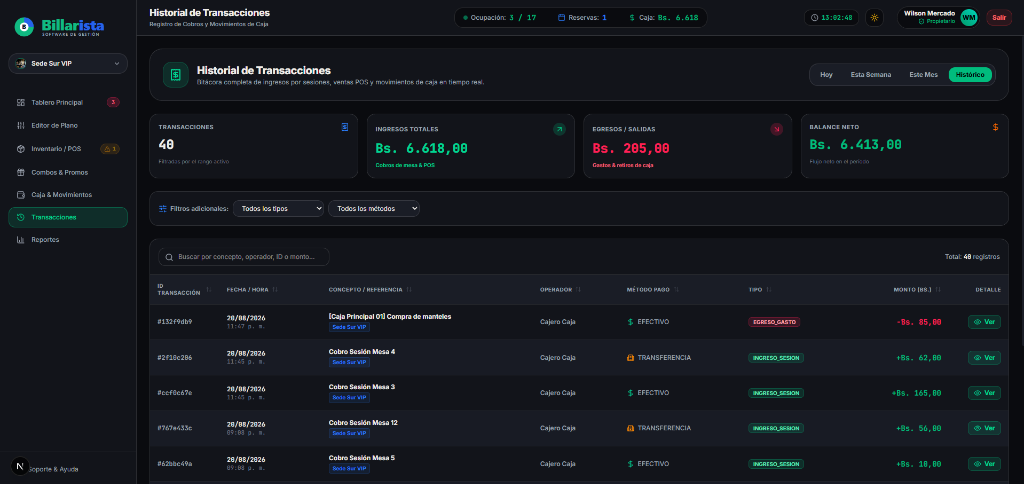View details of transaction #2f10c286
The height and width of the screenshot is (484, 1024).
(984, 358)
